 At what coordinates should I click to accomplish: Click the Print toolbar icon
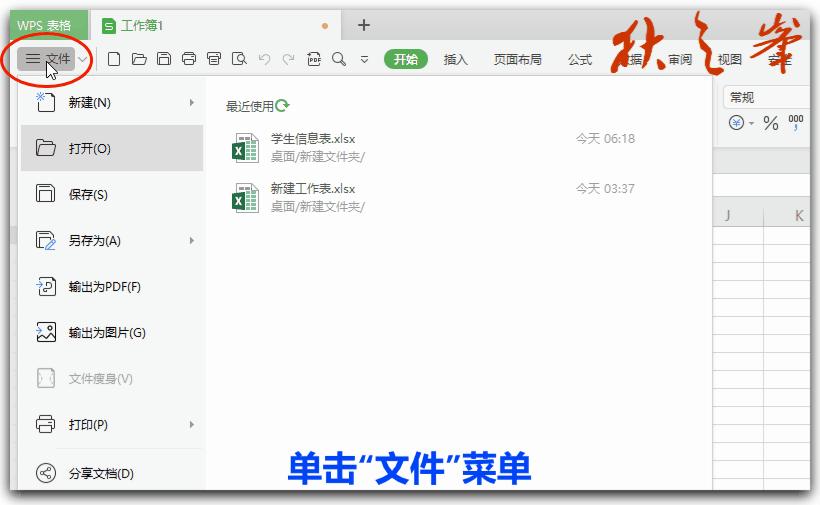point(189,59)
